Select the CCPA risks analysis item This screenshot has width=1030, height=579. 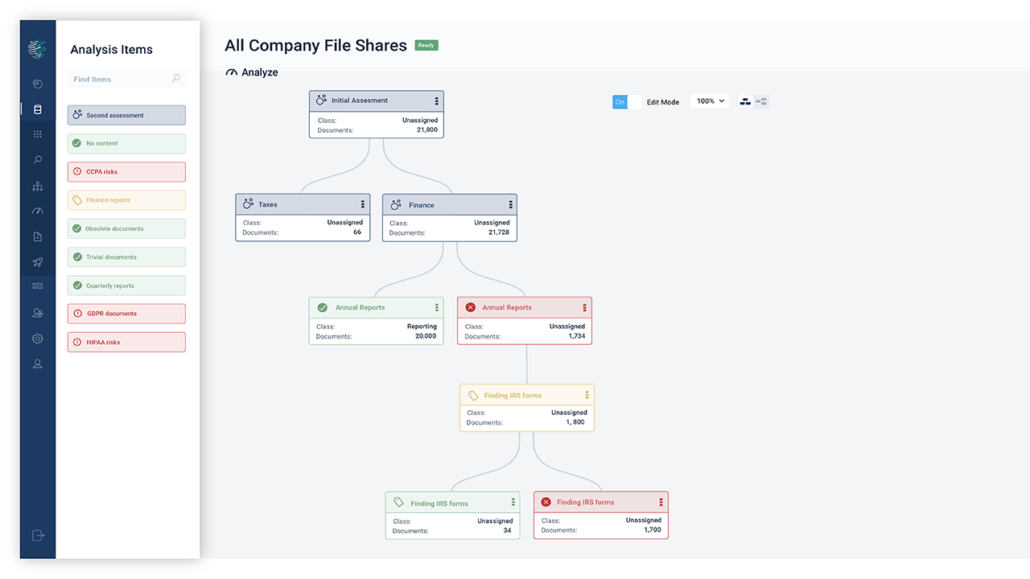pos(126,172)
